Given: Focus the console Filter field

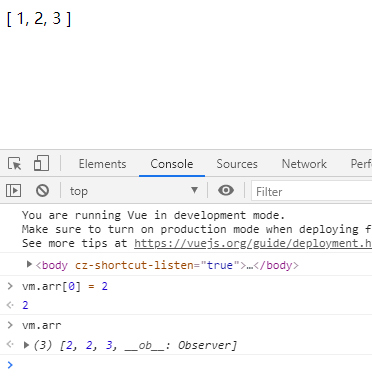Looking at the screenshot, I should 312,191.
